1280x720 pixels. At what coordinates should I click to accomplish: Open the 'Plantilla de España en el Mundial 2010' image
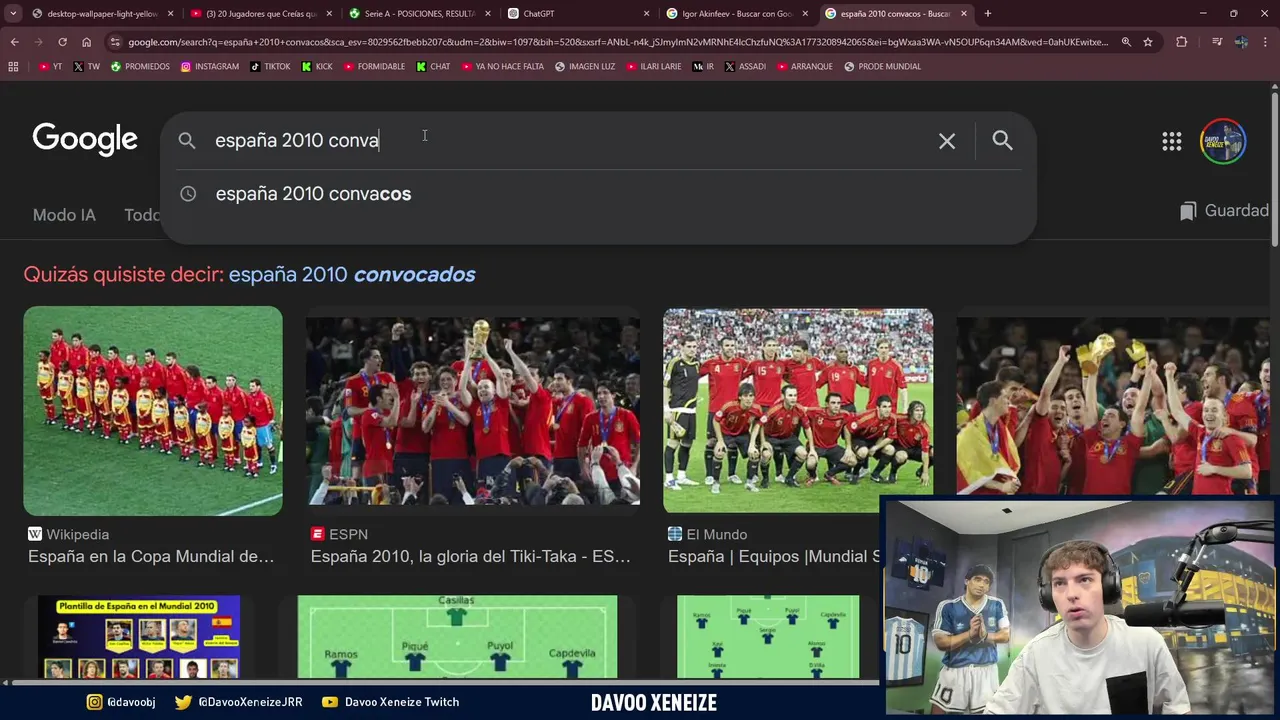139,638
